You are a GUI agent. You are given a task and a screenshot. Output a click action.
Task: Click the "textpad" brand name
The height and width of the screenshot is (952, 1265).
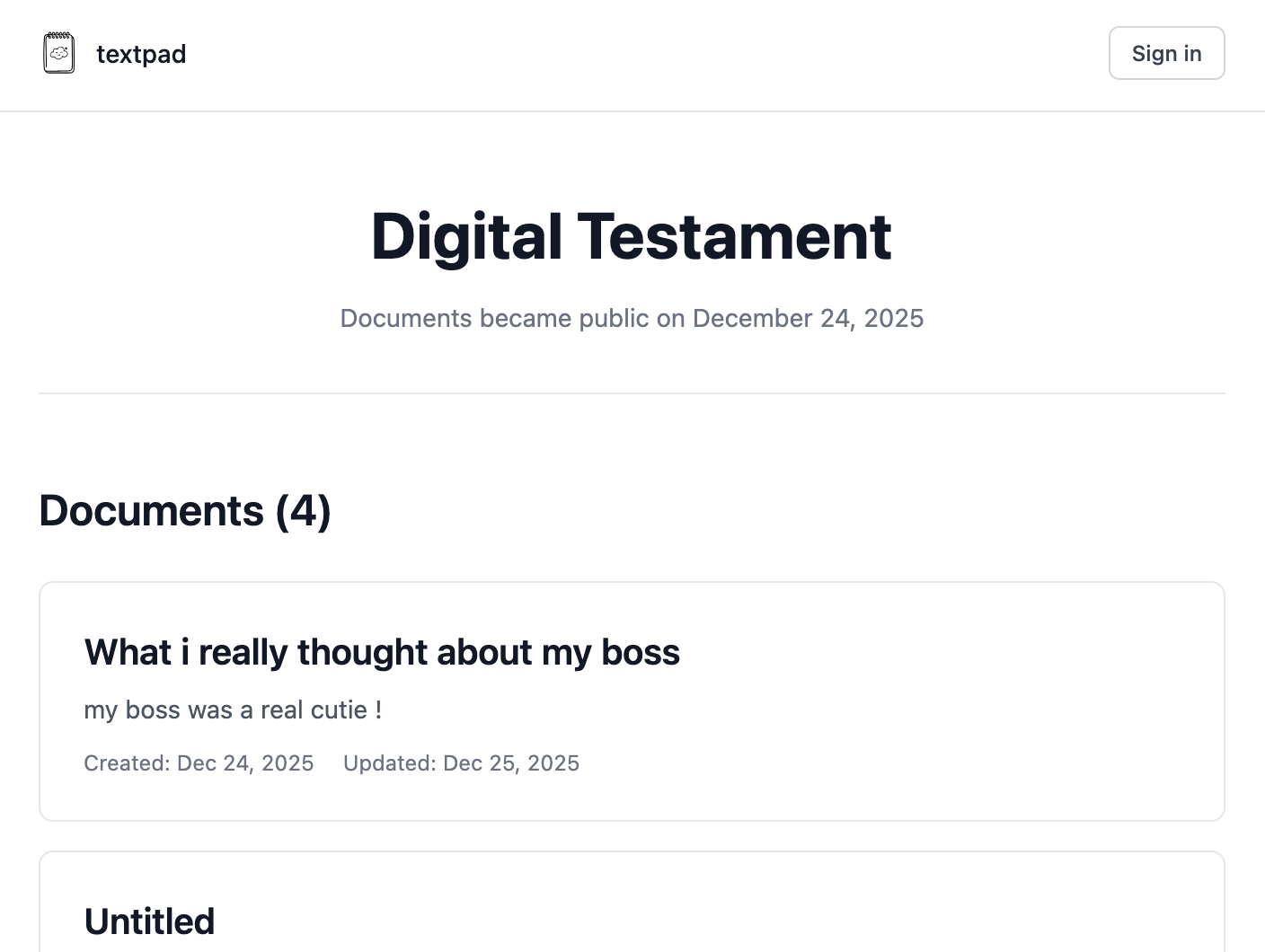click(141, 54)
